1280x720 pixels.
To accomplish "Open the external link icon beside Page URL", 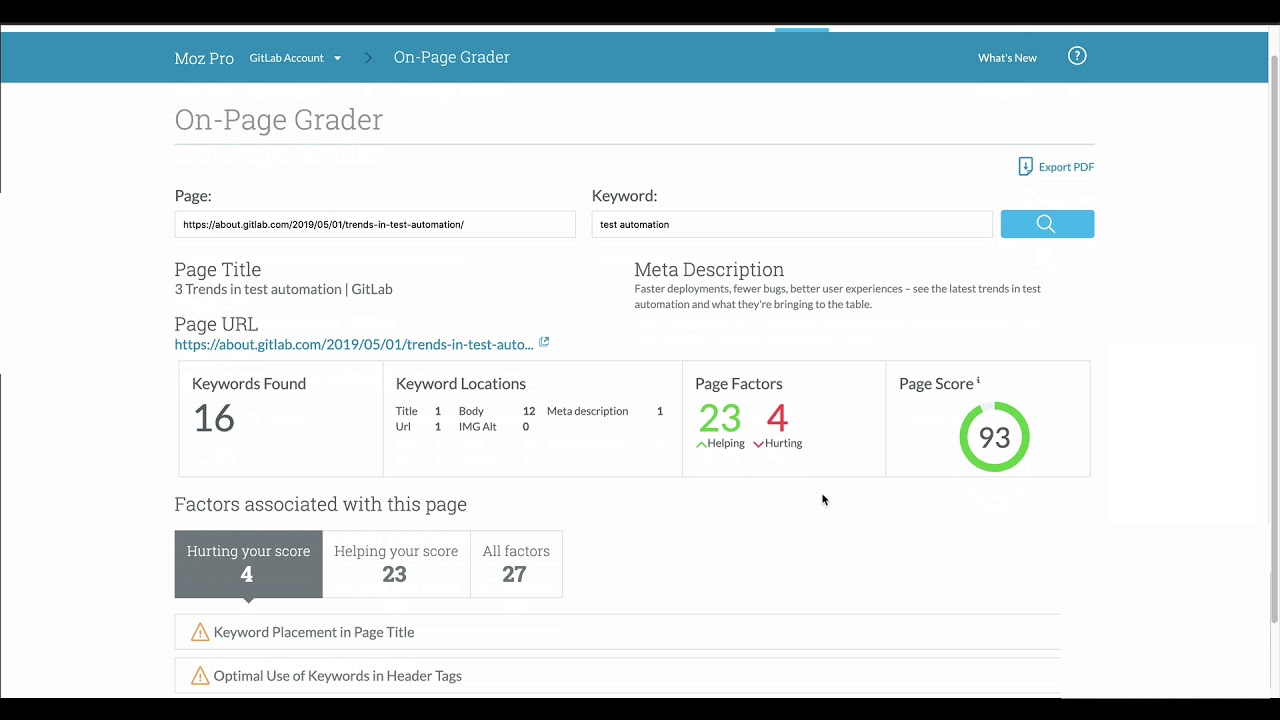I will point(544,342).
